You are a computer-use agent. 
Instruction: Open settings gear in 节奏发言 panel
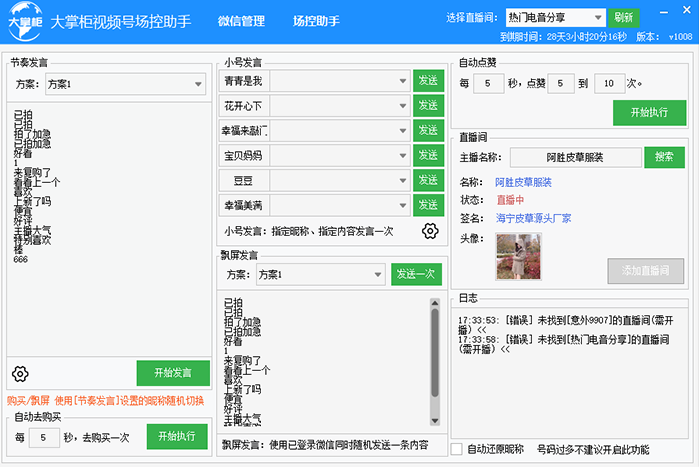click(x=20, y=374)
